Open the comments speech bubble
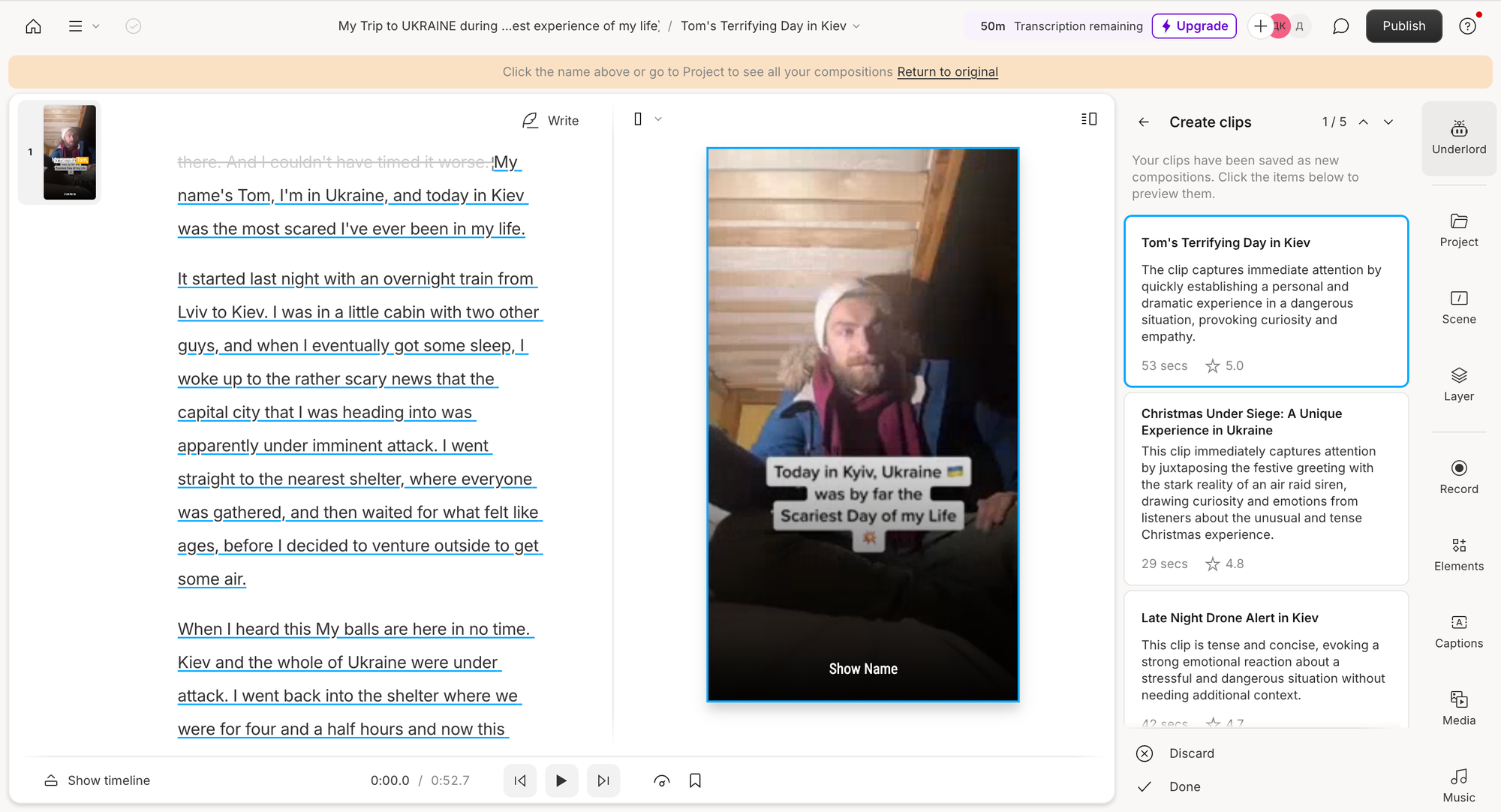The width and height of the screenshot is (1501, 812). 1340,26
